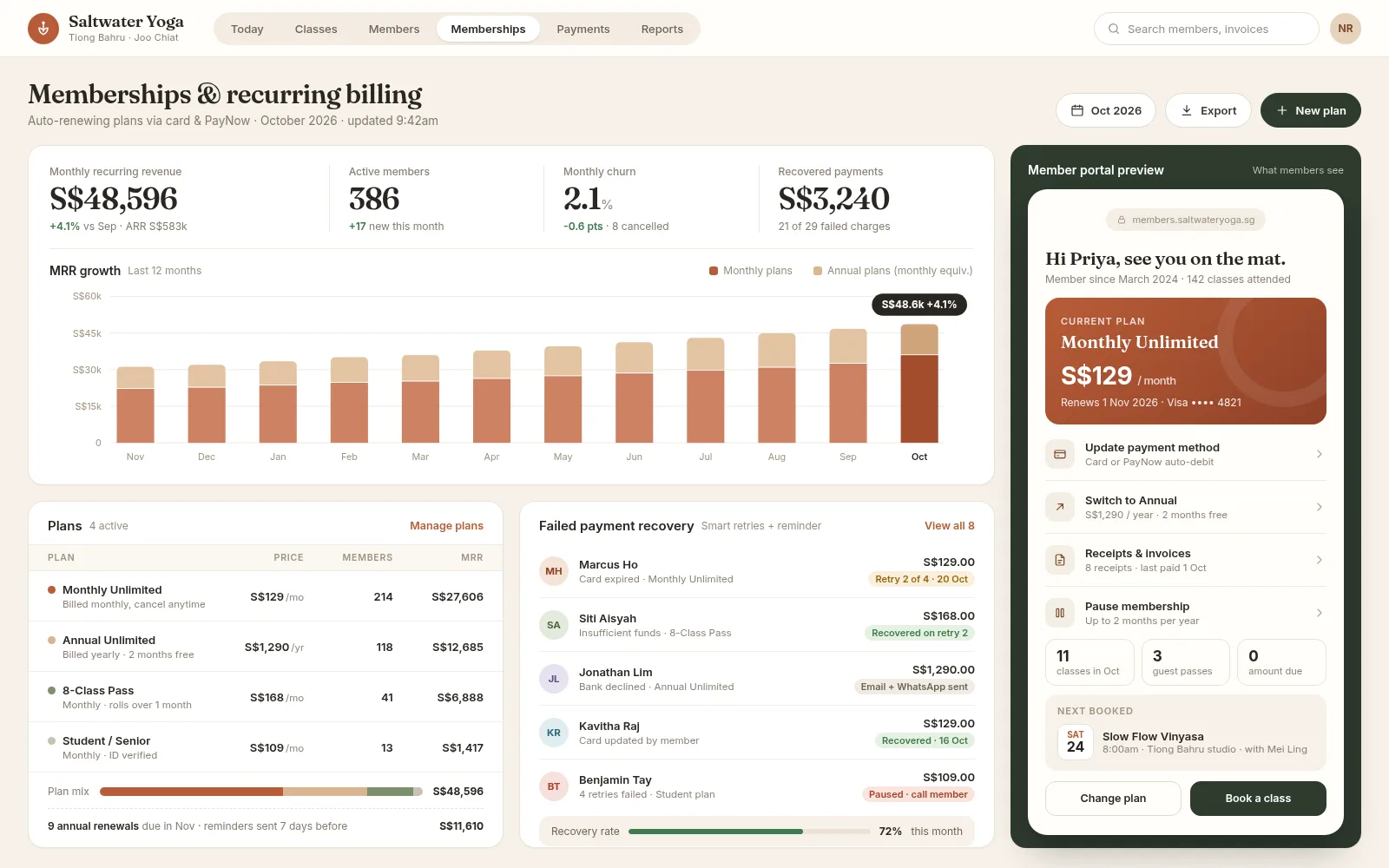Viewport: 1389px width, 868px height.
Task: Open the Oct 2026 month picker
Action: 1106,110
